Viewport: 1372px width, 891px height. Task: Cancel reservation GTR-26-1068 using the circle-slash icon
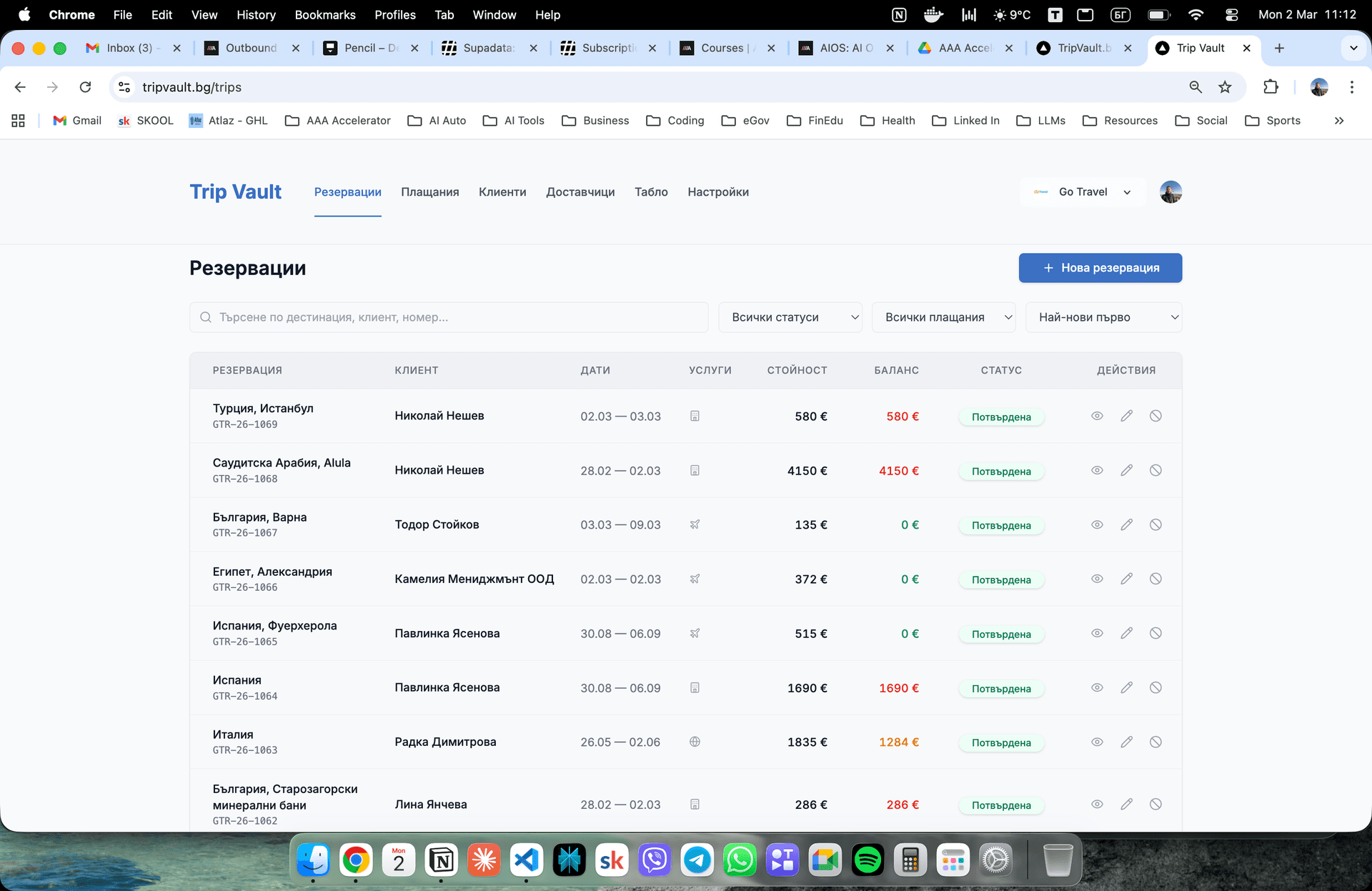click(1155, 470)
